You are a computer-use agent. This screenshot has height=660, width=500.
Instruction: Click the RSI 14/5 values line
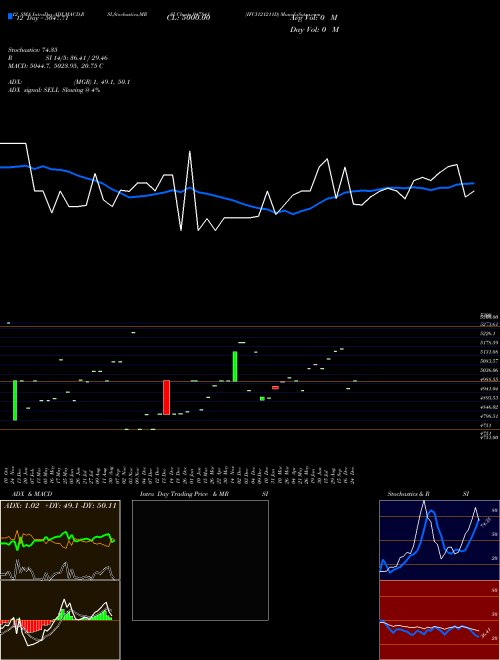click(58, 58)
